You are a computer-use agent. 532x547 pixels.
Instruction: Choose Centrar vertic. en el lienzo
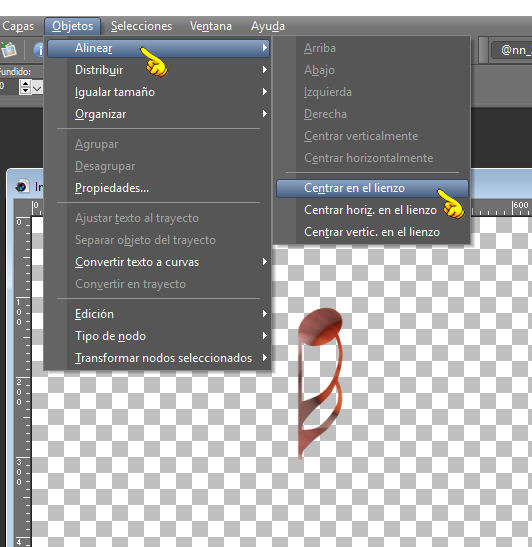pyautogui.click(x=372, y=232)
